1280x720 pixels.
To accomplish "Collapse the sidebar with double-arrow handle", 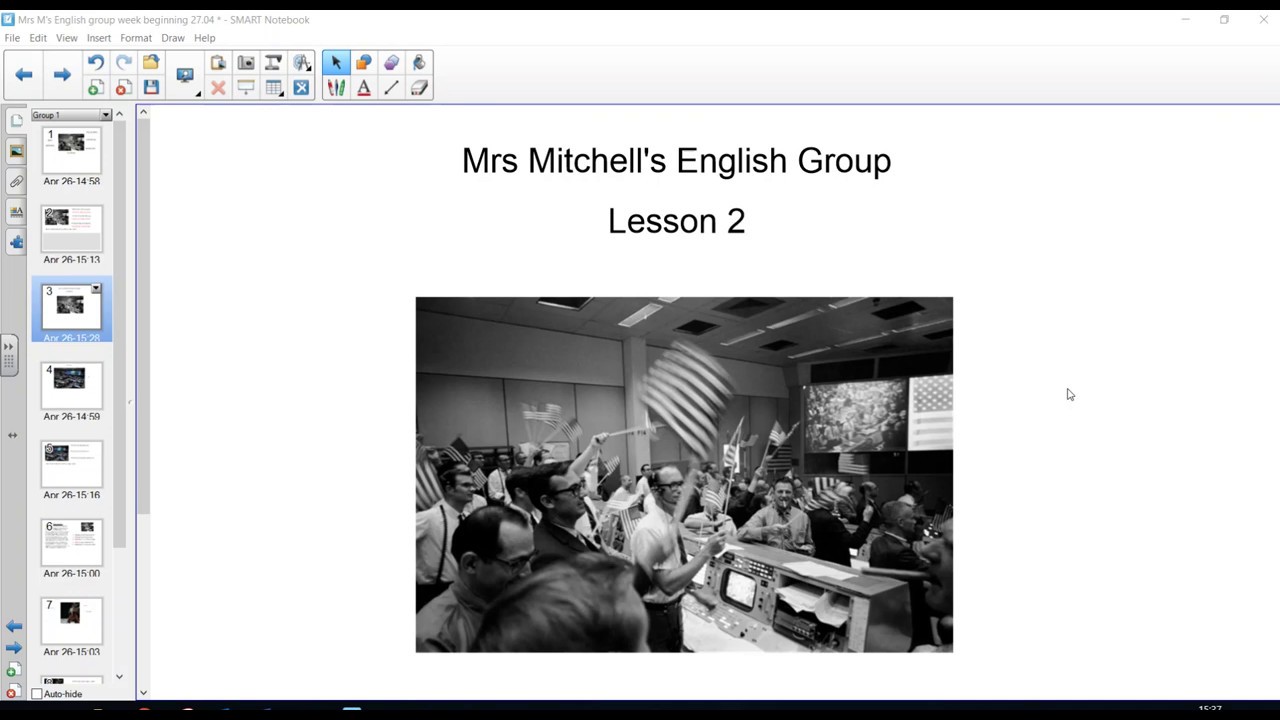I will click(9, 356).
